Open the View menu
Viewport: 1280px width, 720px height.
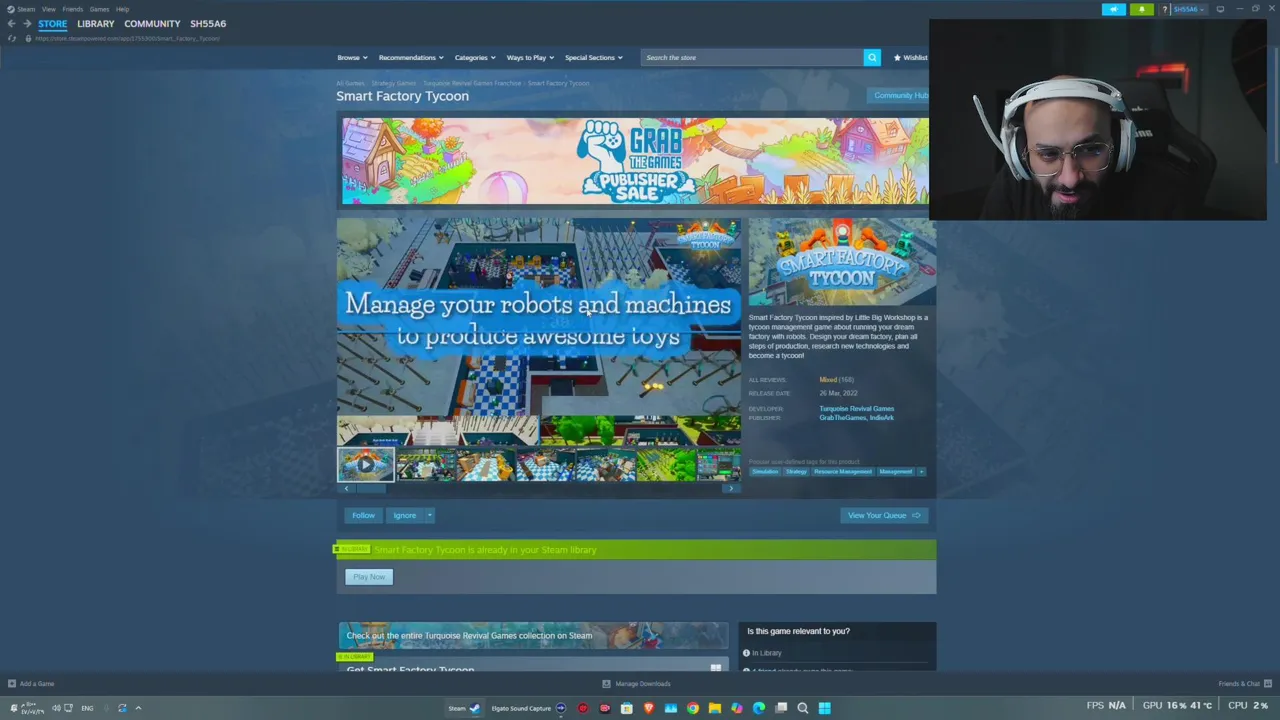48,9
